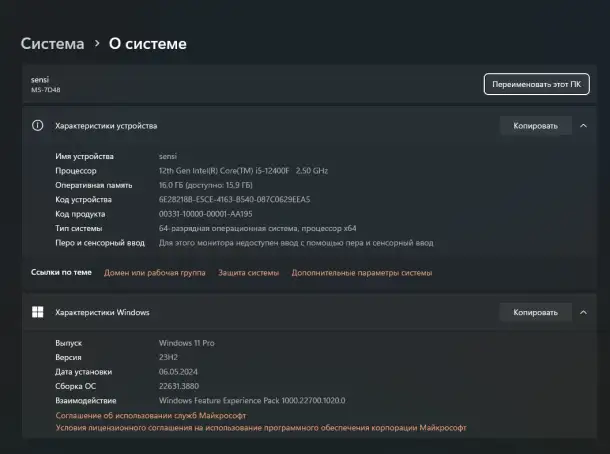Select the Windows 11 Pro edition value

[x=186, y=343]
